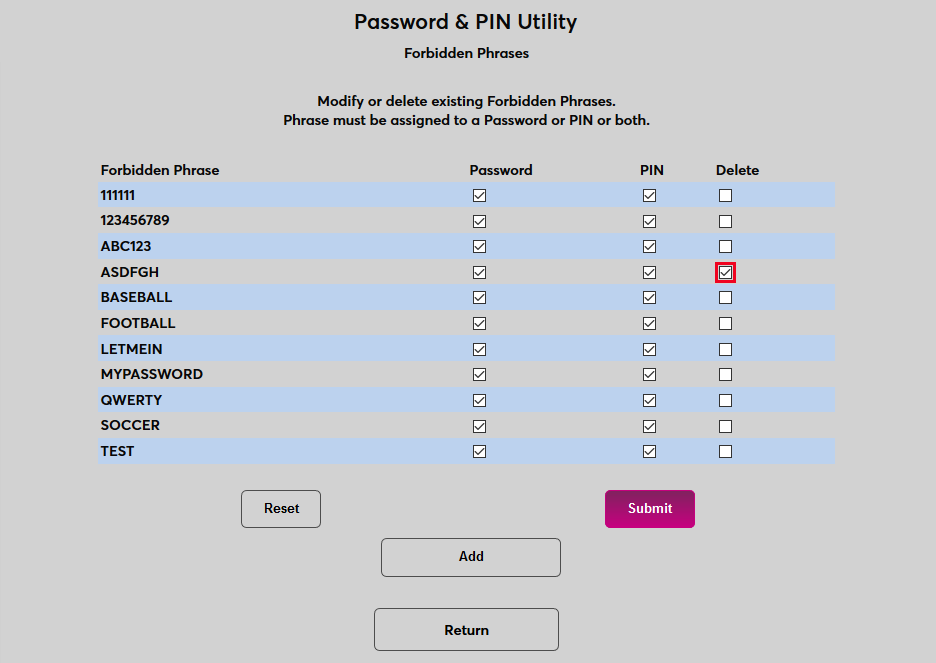Enable the Delete checkbox for QWERTY
The width and height of the screenshot is (936, 663).
(x=725, y=399)
